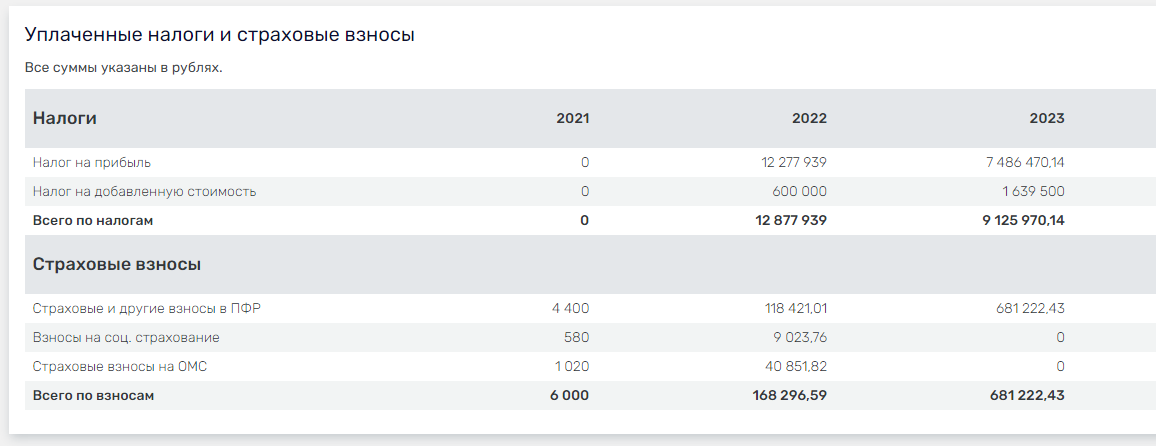The image size is (1156, 446).
Task: Click "Страховые и другие взносы в ПФР" label
Action: tap(146, 308)
